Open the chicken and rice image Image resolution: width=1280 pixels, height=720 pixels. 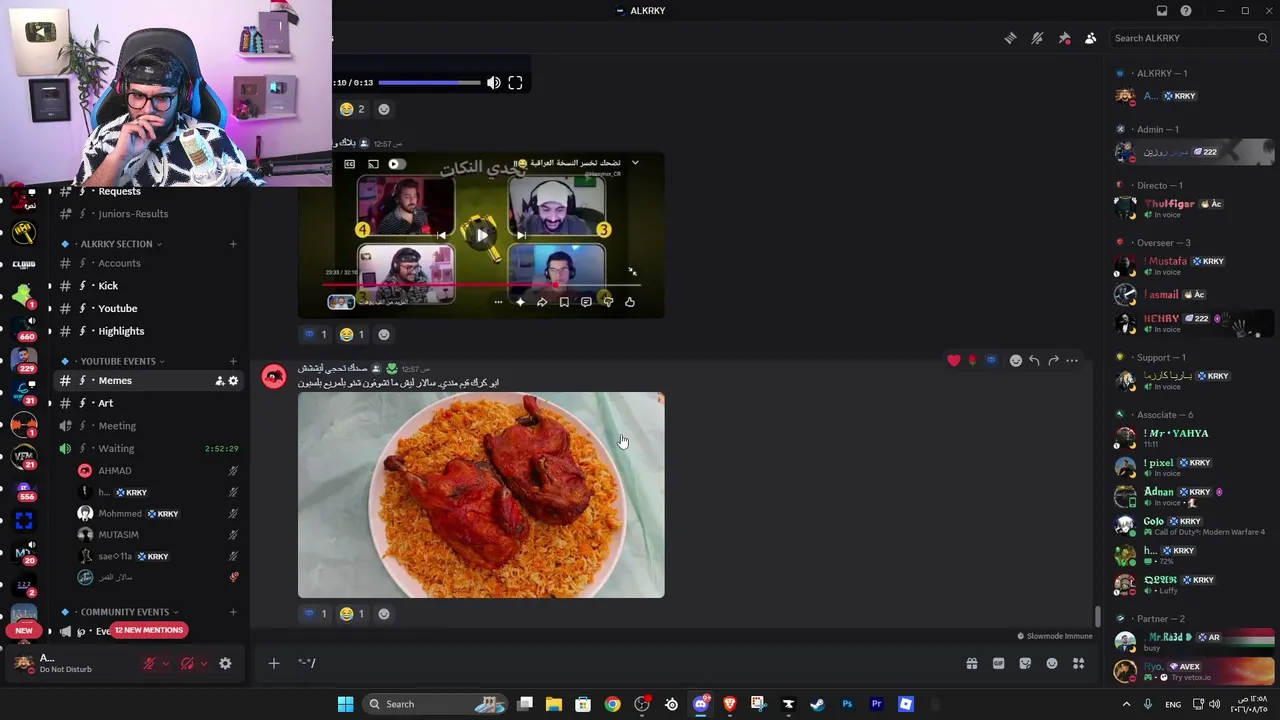481,495
